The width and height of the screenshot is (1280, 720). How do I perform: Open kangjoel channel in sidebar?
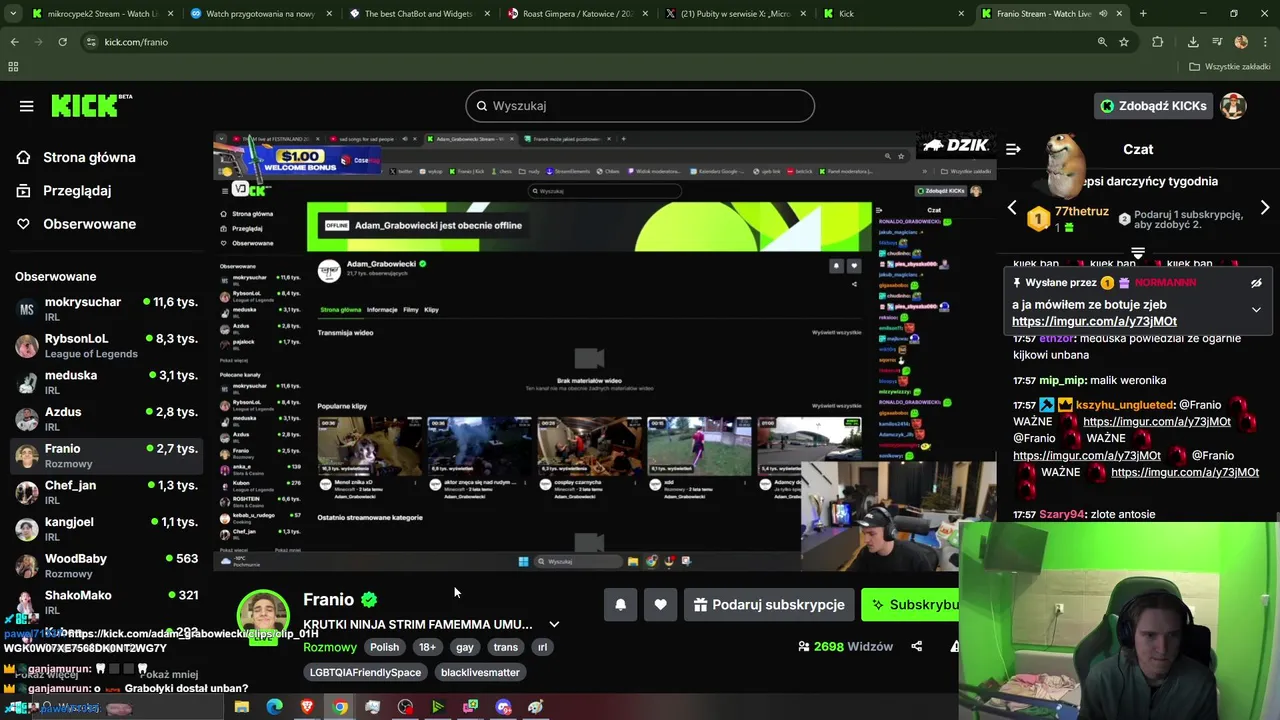pos(106,529)
